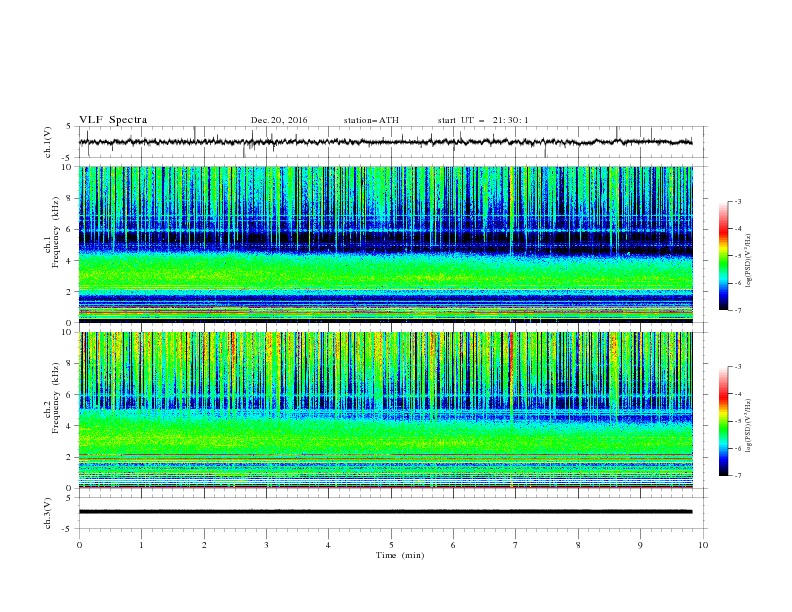Click the ch.2 spectrogram color scale bar
The height and width of the screenshot is (612, 792).
pyautogui.click(x=723, y=421)
